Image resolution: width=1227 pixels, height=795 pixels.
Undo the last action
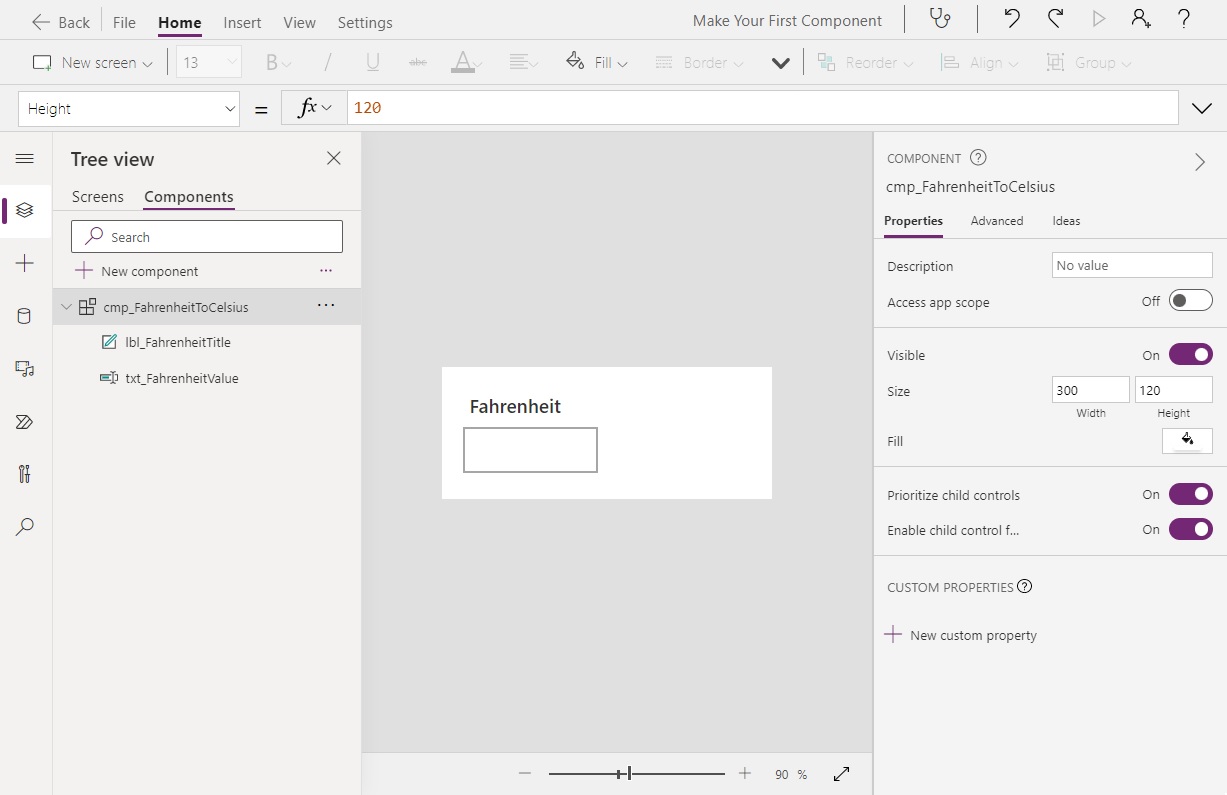1009,19
